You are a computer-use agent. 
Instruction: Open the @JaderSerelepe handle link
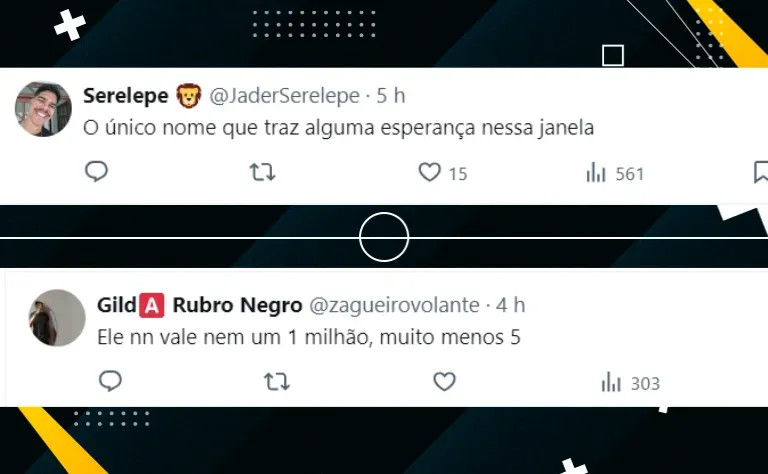[x=285, y=95]
